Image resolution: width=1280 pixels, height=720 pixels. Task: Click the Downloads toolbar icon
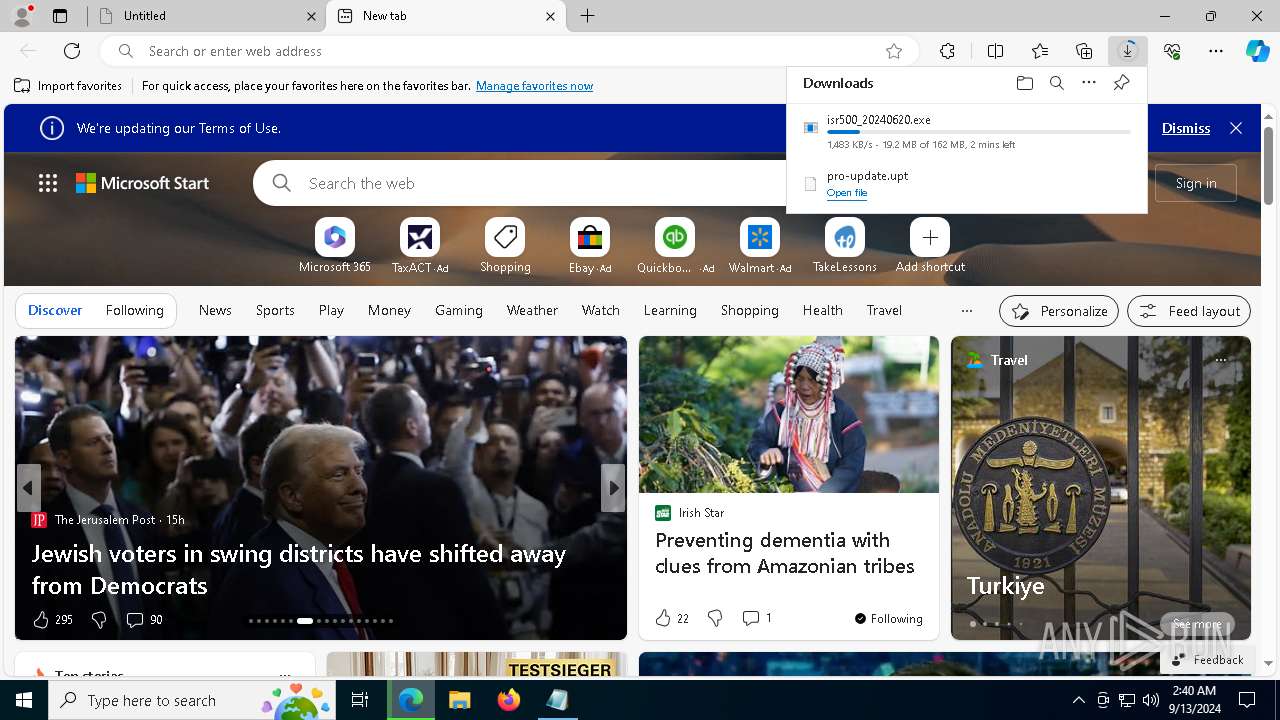(x=1128, y=51)
